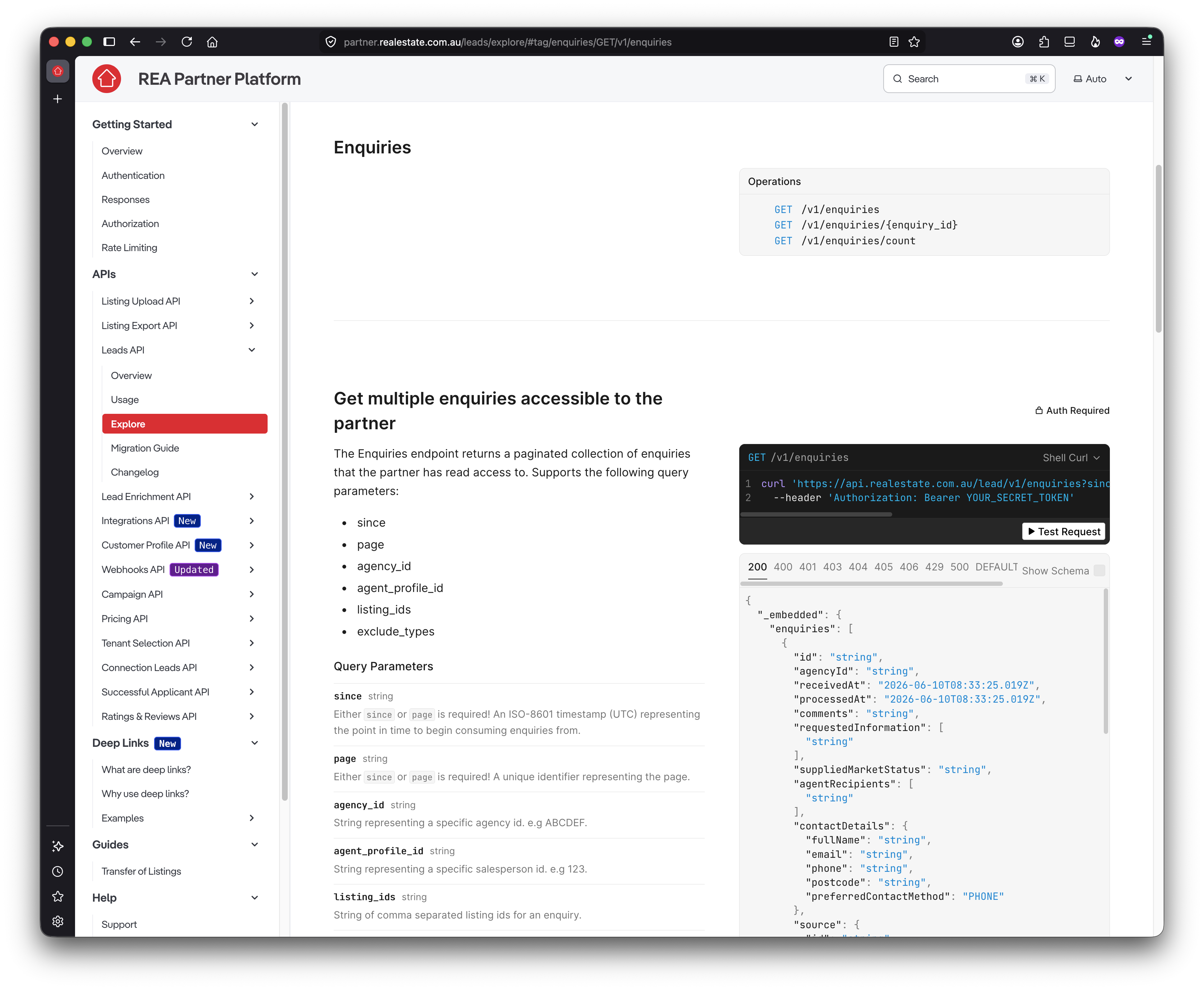Open the Changelog sidebar item
This screenshot has height=990, width=1204.
[135, 472]
